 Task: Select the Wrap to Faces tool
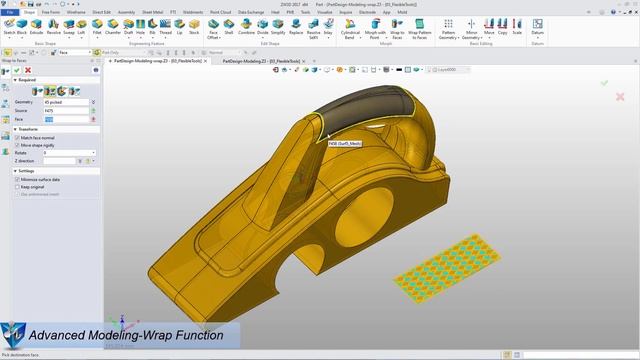click(397, 29)
